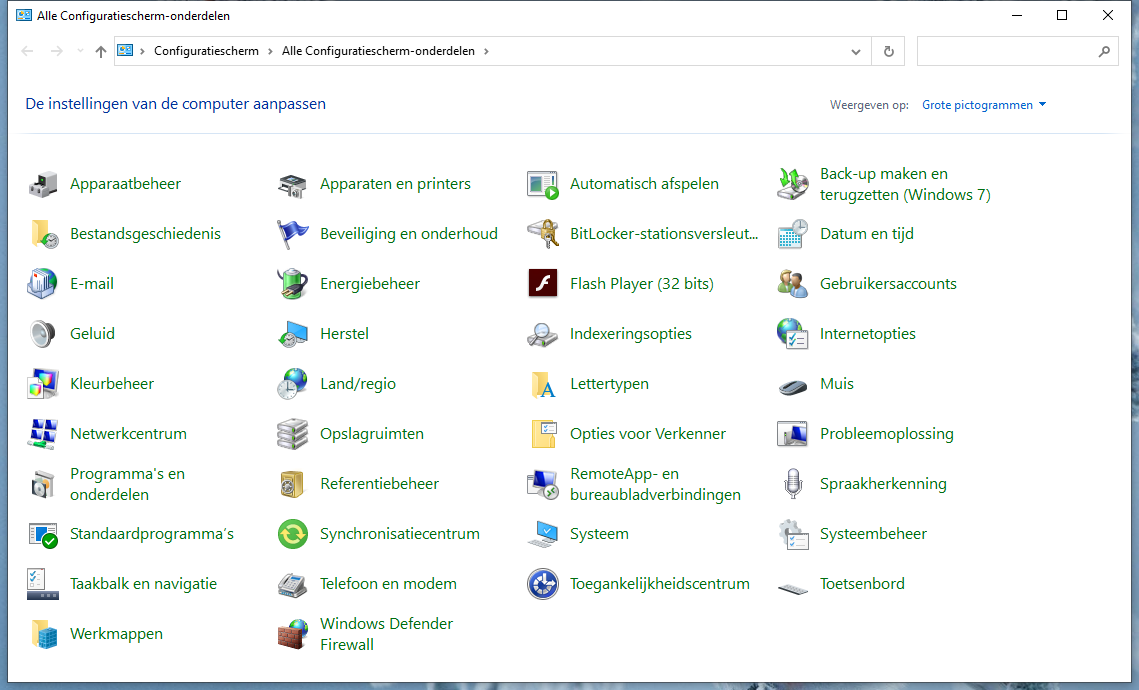Open the Systeembeheer link
This screenshot has width=1139, height=690.
873,534
